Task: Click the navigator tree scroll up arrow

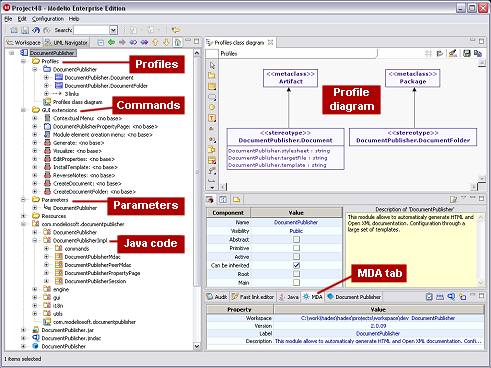Action: click(197, 53)
